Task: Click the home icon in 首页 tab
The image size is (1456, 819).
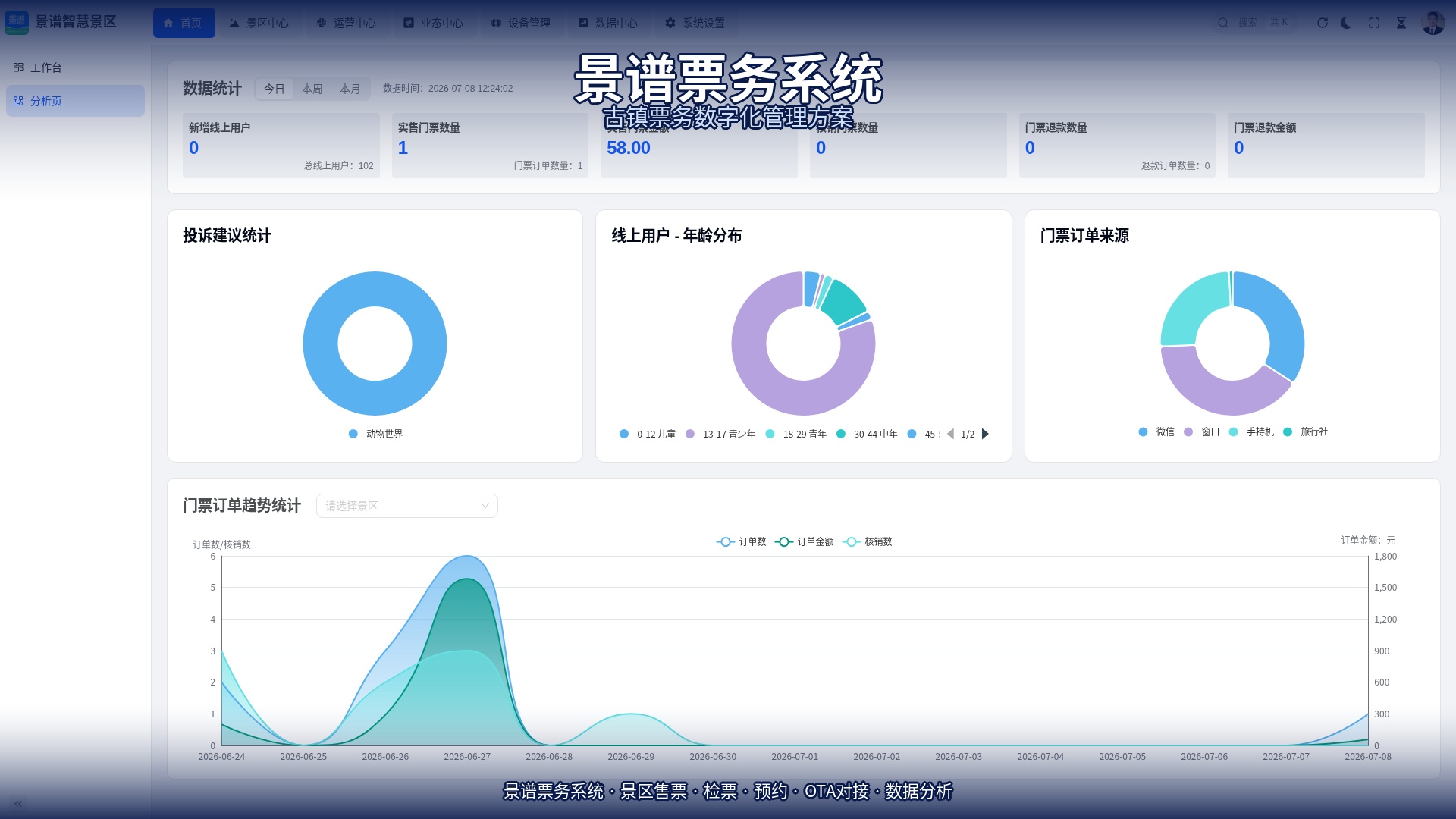Action: click(x=168, y=23)
